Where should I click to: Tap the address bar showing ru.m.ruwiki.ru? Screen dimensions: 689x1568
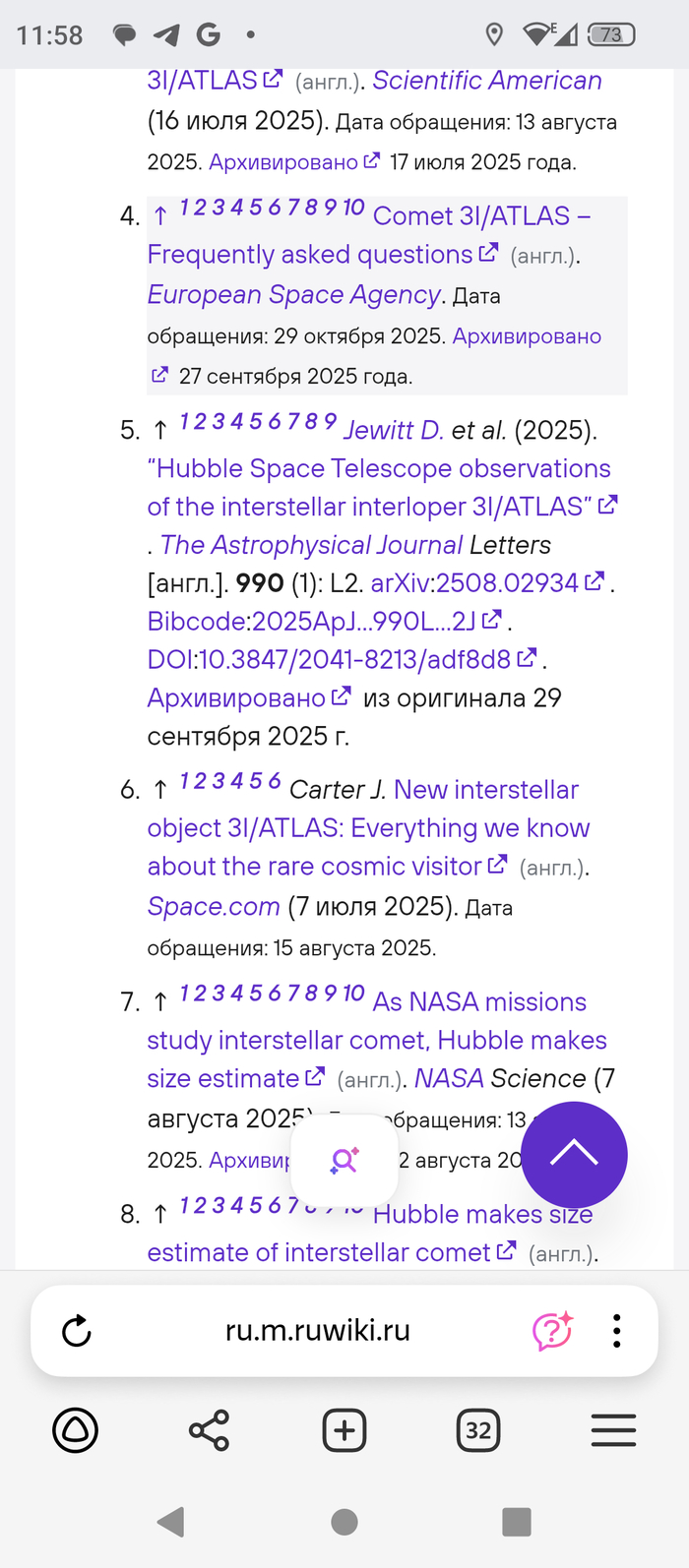(x=317, y=1330)
